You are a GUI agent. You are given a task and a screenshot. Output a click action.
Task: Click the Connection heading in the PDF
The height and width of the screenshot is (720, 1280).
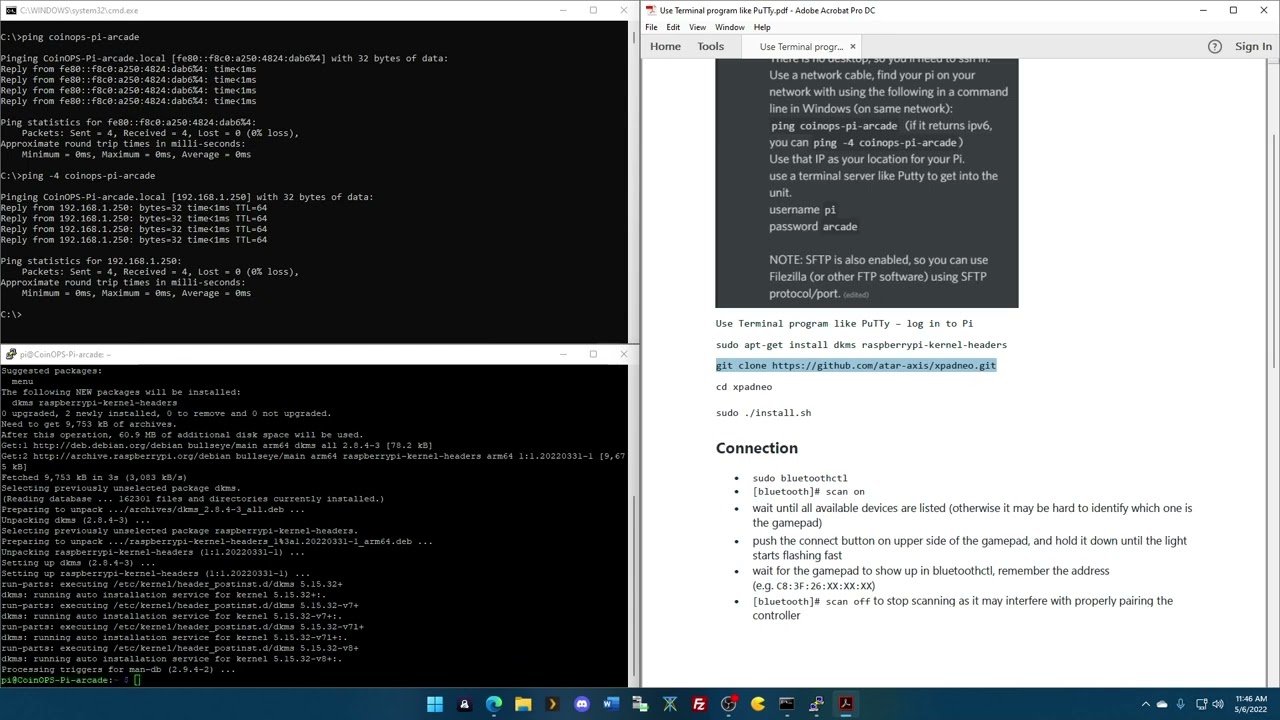757,448
